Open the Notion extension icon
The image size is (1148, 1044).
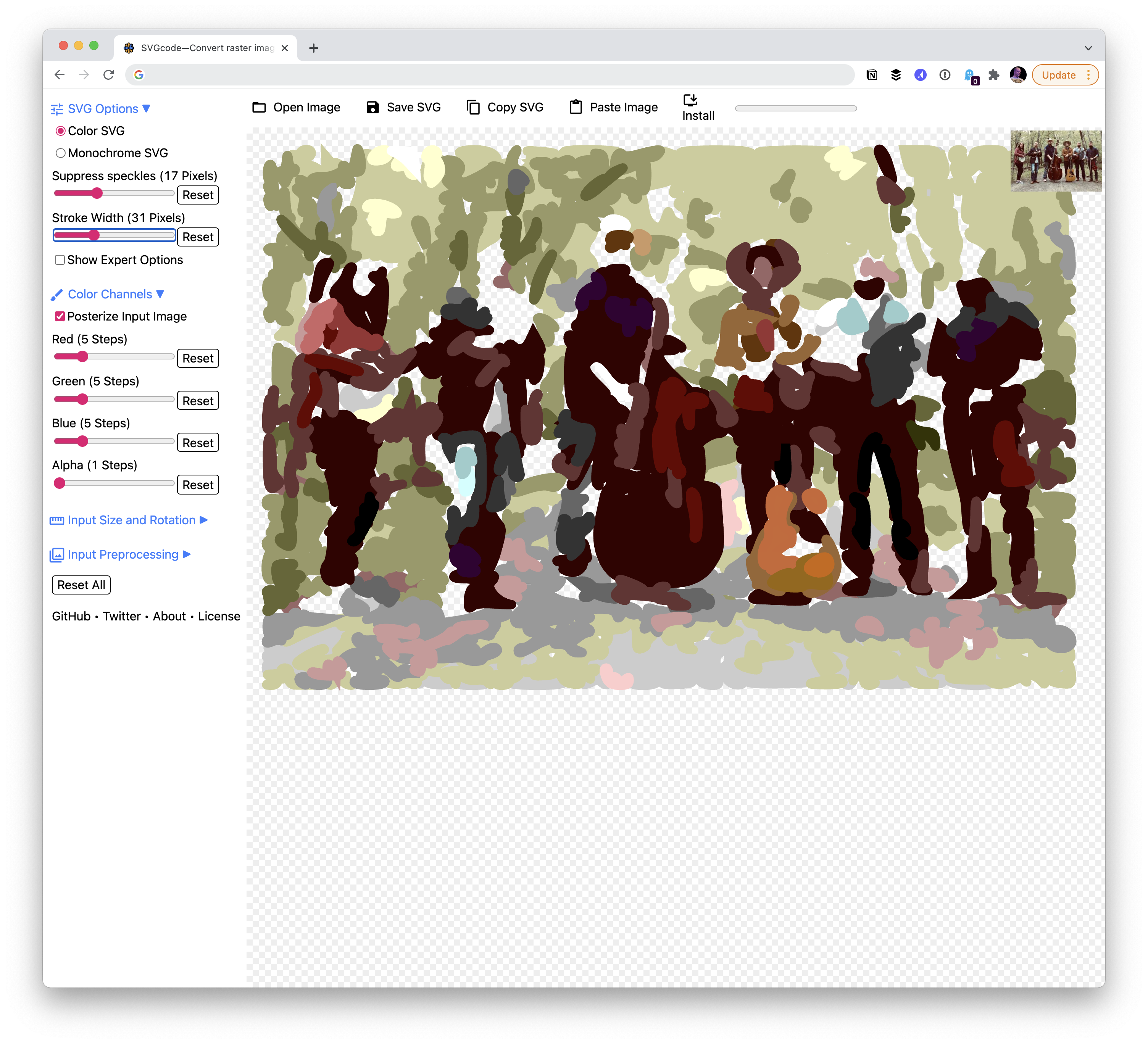pos(871,74)
